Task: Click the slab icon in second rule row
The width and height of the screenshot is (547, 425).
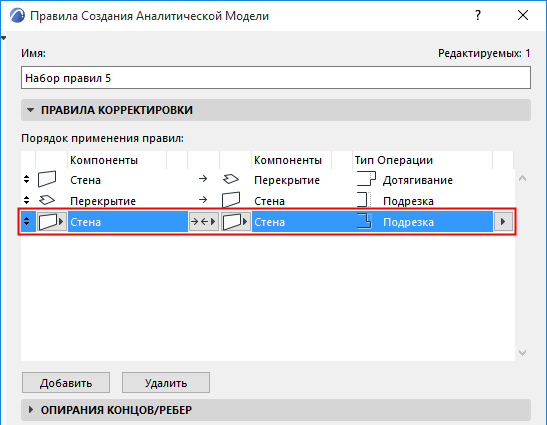Action: (x=47, y=200)
